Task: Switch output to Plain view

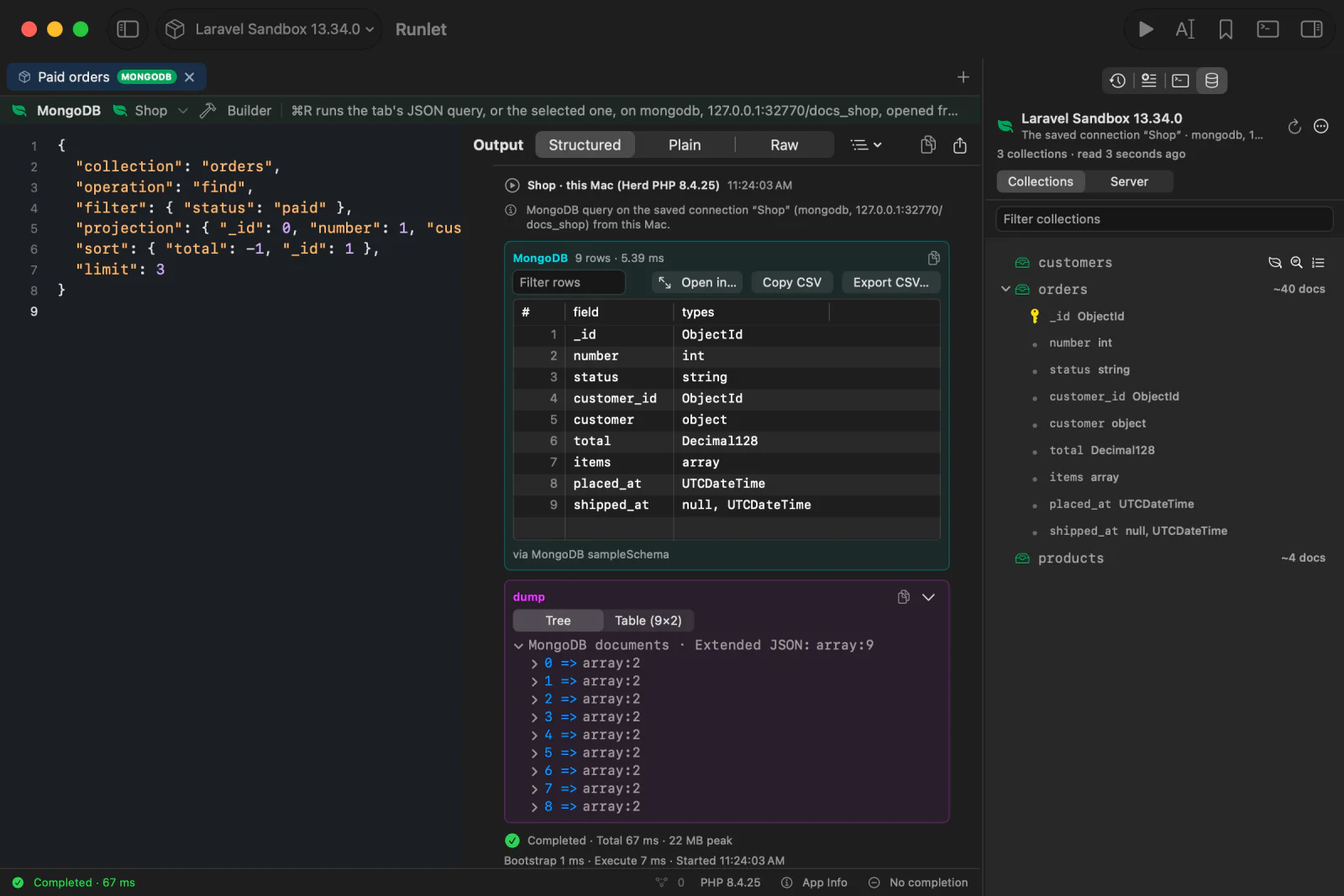Action: click(x=685, y=145)
